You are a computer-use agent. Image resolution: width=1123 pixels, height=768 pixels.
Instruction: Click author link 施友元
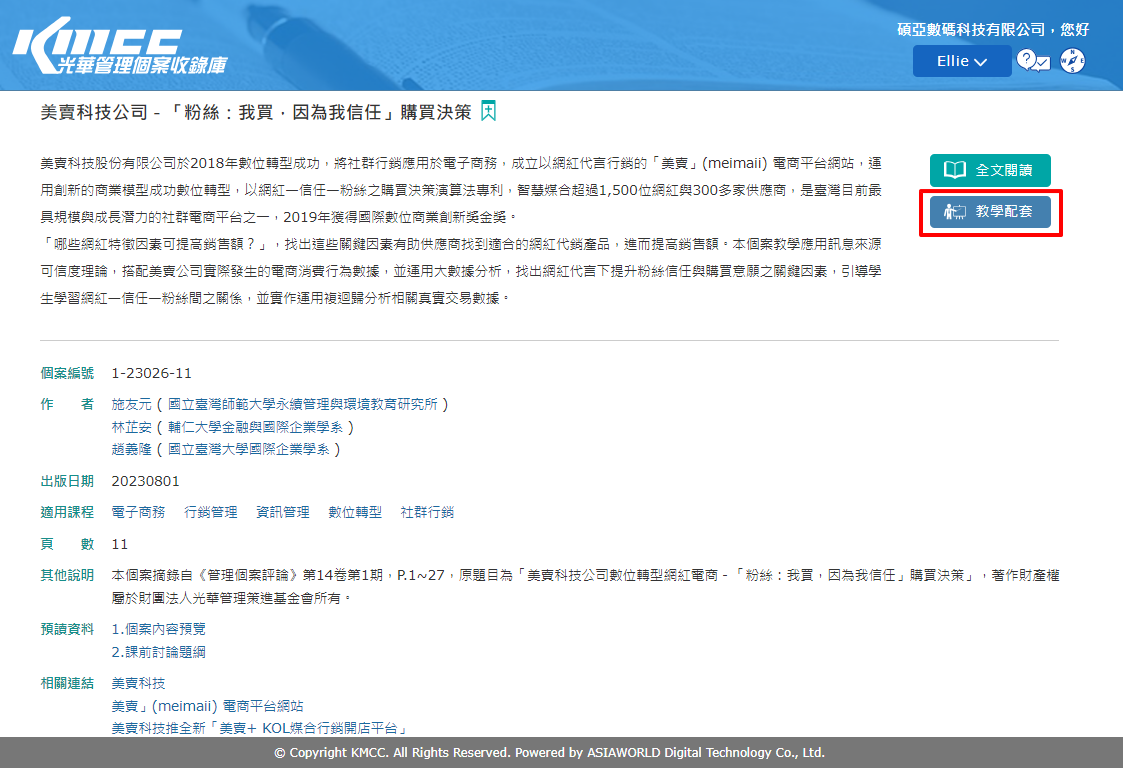pyautogui.click(x=131, y=404)
